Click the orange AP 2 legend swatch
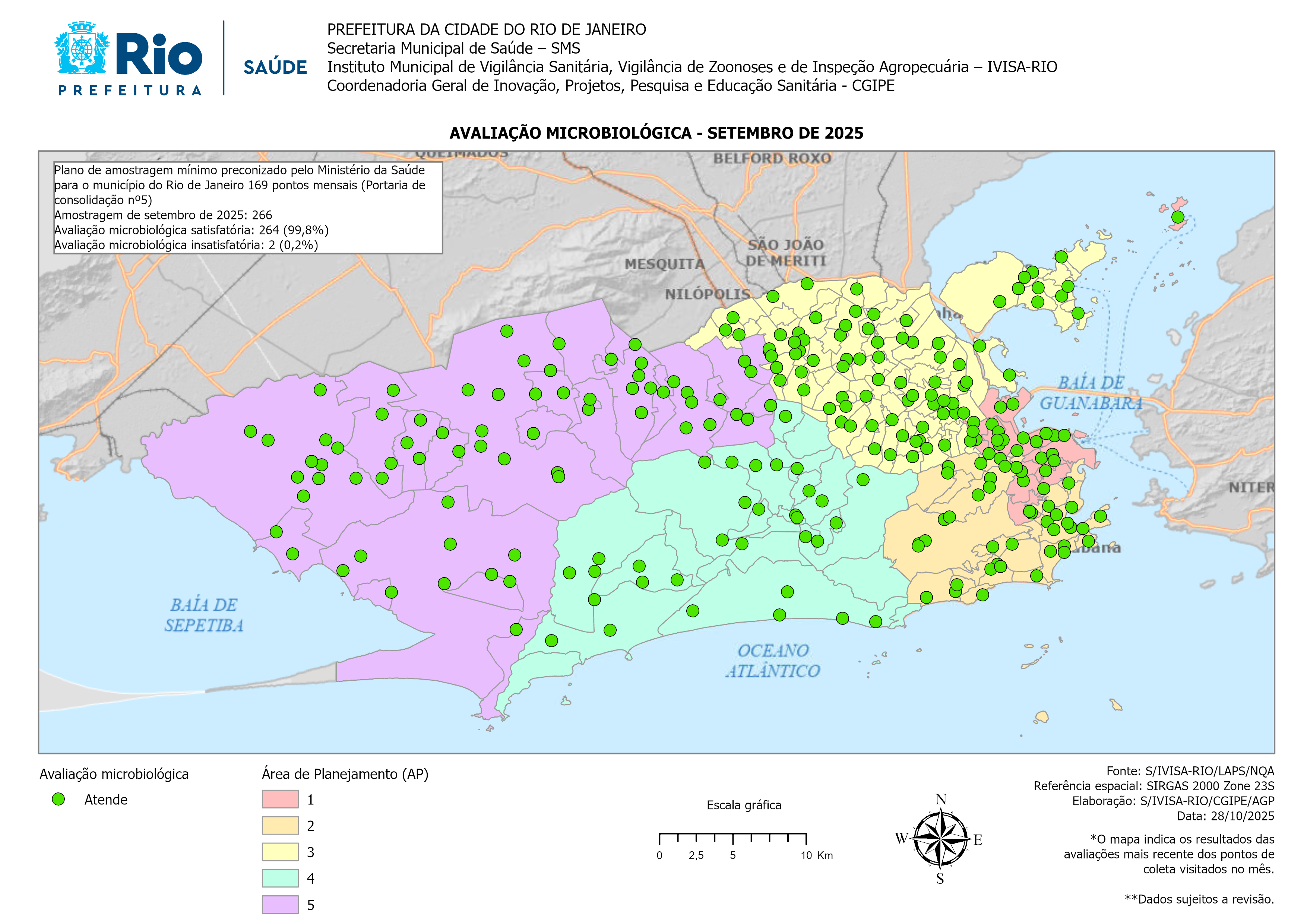This screenshot has width=1307, height=924. (x=280, y=826)
